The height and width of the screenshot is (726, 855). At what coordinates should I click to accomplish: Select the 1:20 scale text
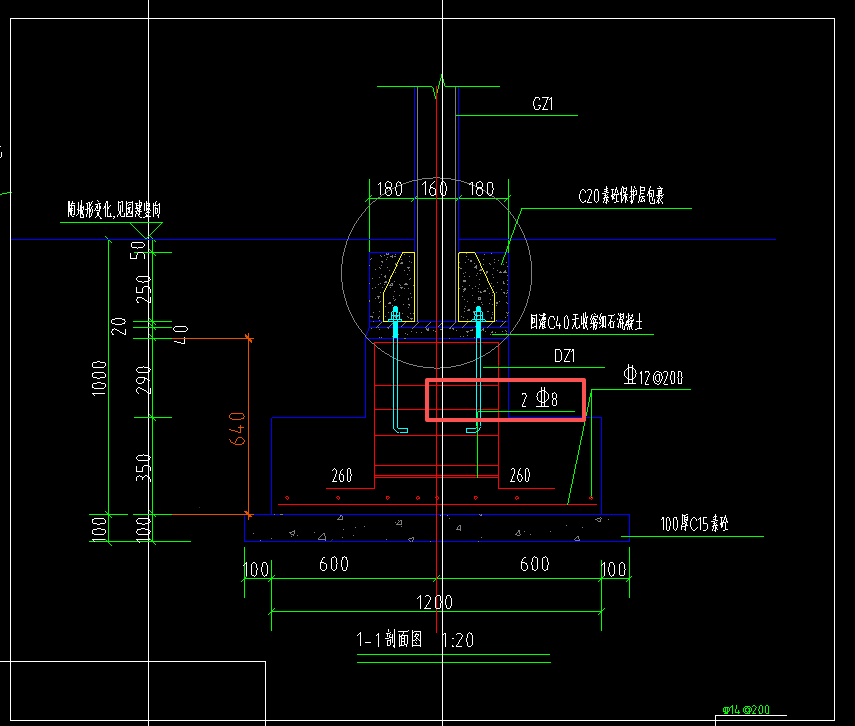(x=457, y=640)
